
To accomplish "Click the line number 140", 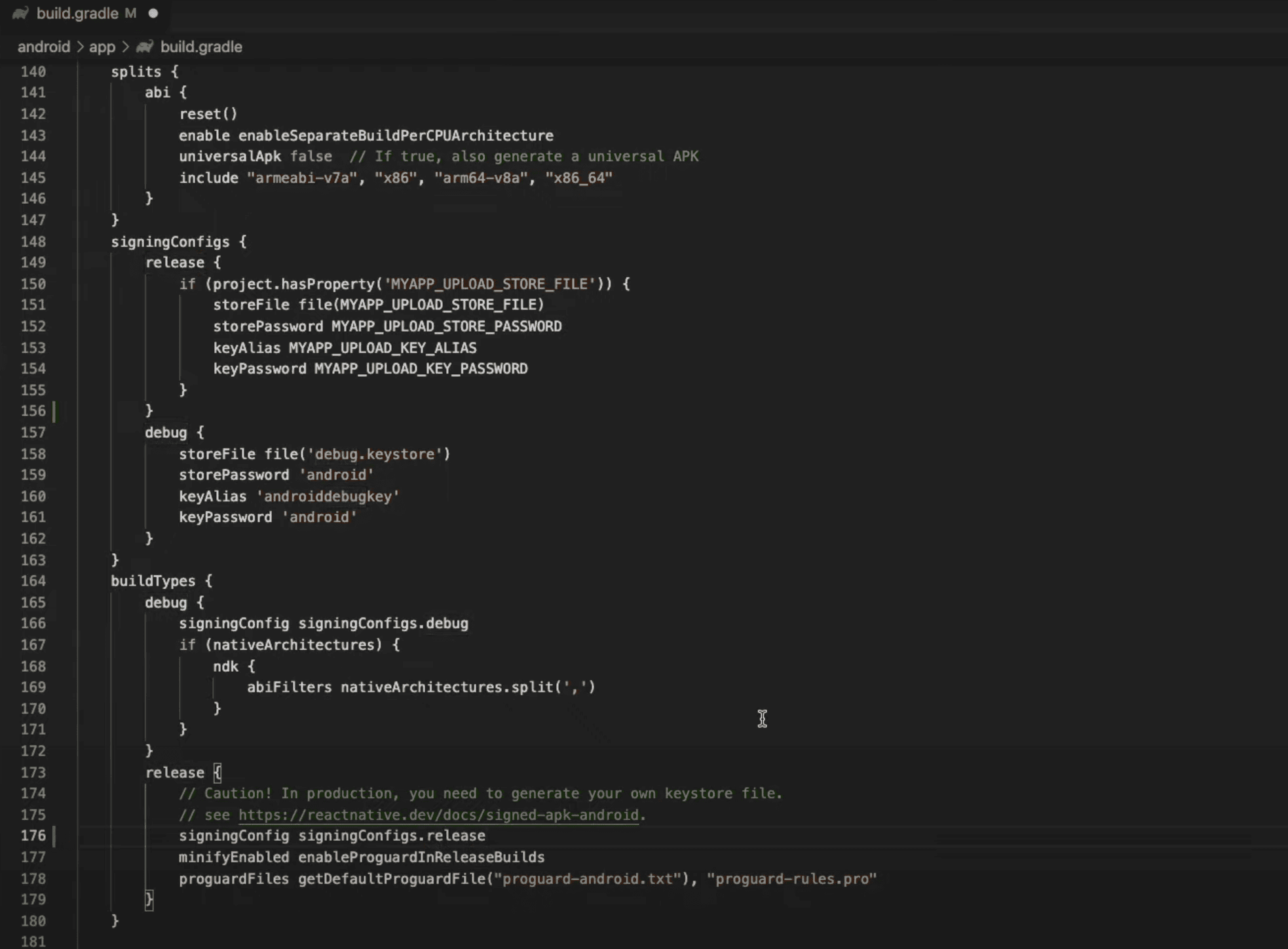I will coord(33,71).
